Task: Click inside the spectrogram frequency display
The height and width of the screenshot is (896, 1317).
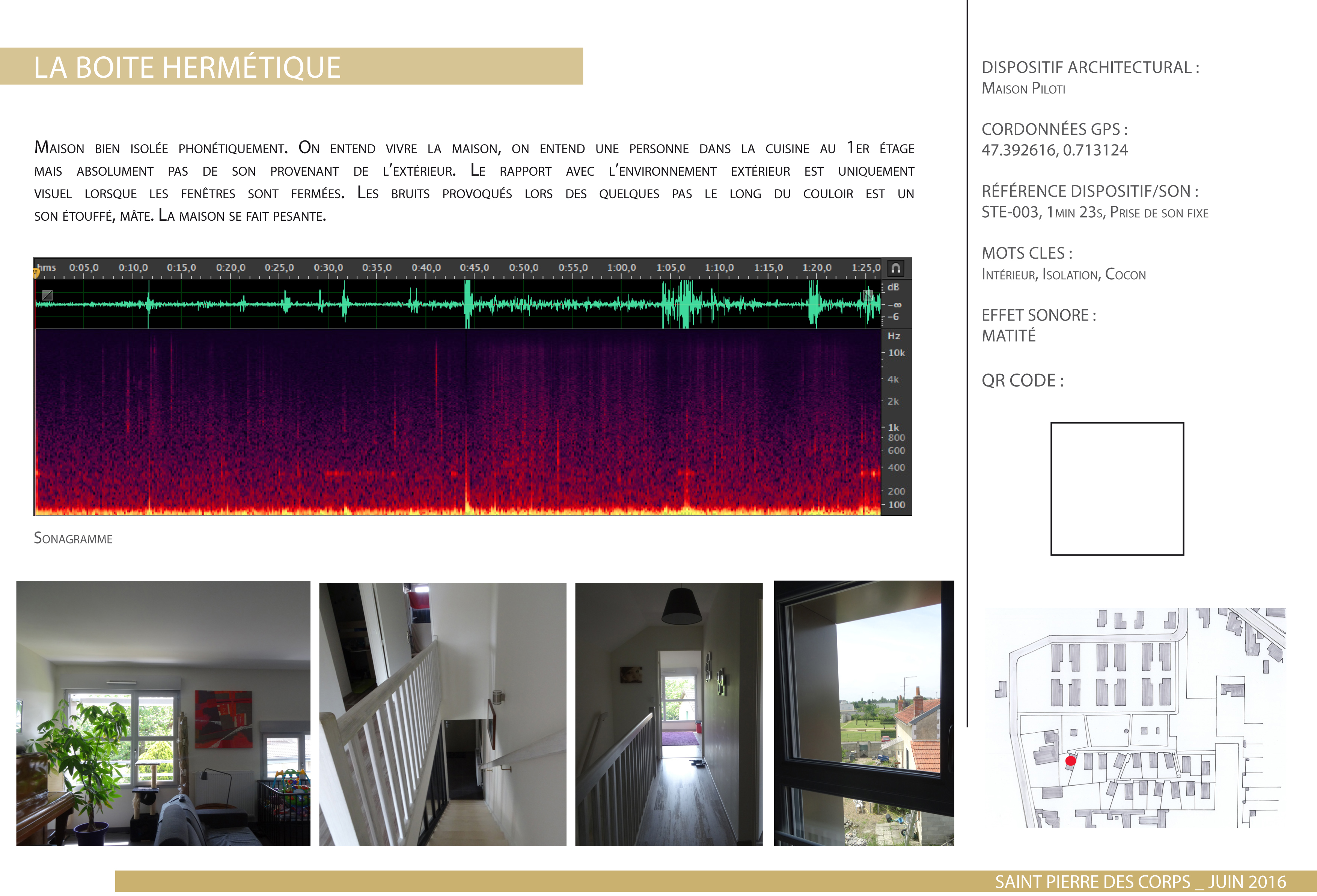Action: tap(458, 422)
